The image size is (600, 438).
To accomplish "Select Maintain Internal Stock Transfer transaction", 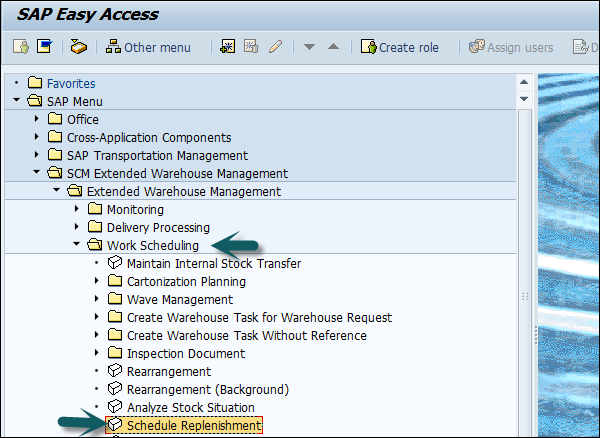I will [213, 263].
